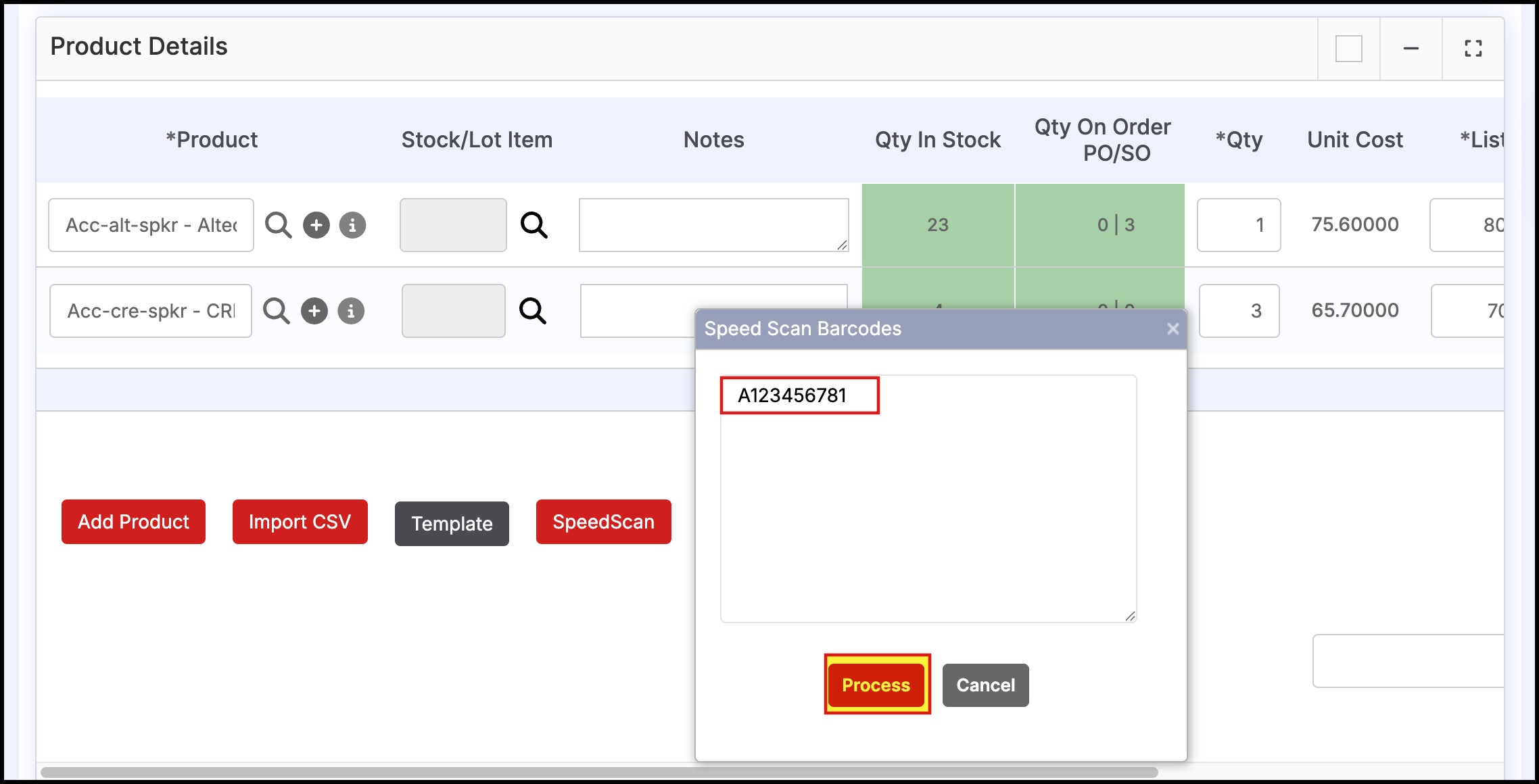The height and width of the screenshot is (784, 1539).
Task: Close the Speed Scan Barcodes dialog
Action: click(1173, 328)
